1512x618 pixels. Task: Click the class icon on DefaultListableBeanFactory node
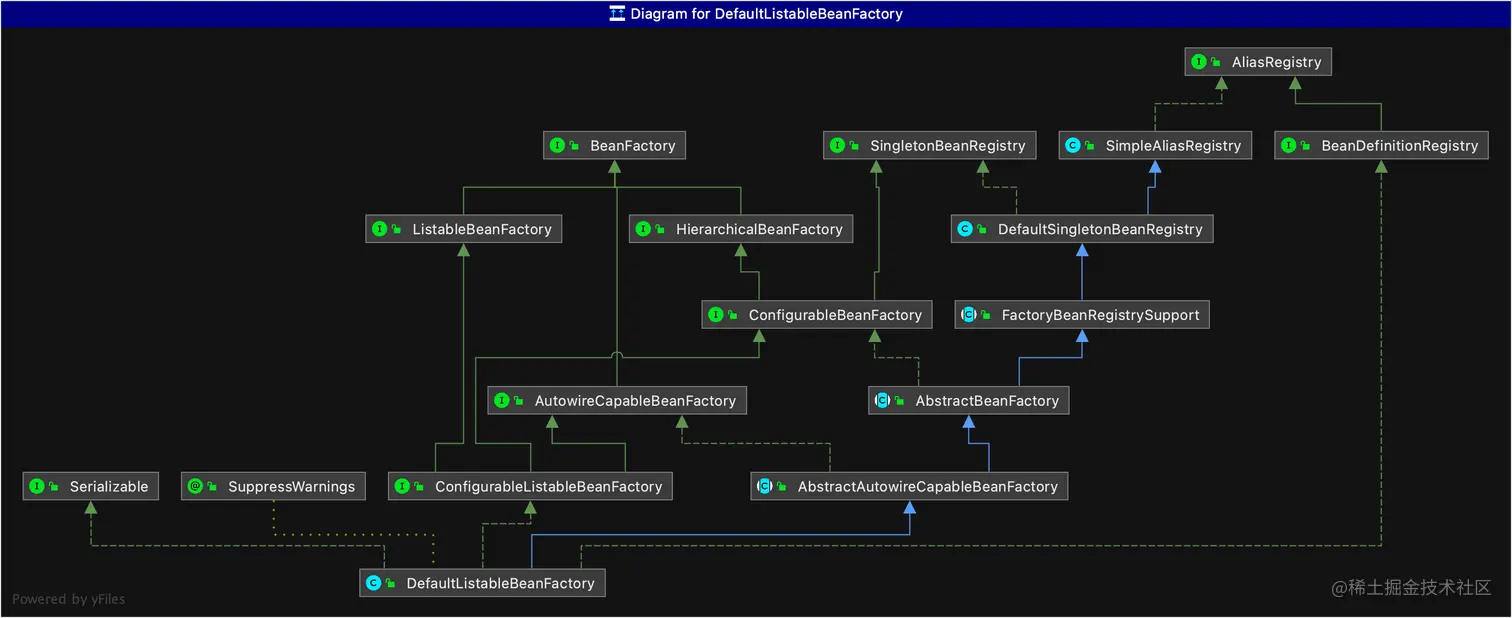[374, 584]
